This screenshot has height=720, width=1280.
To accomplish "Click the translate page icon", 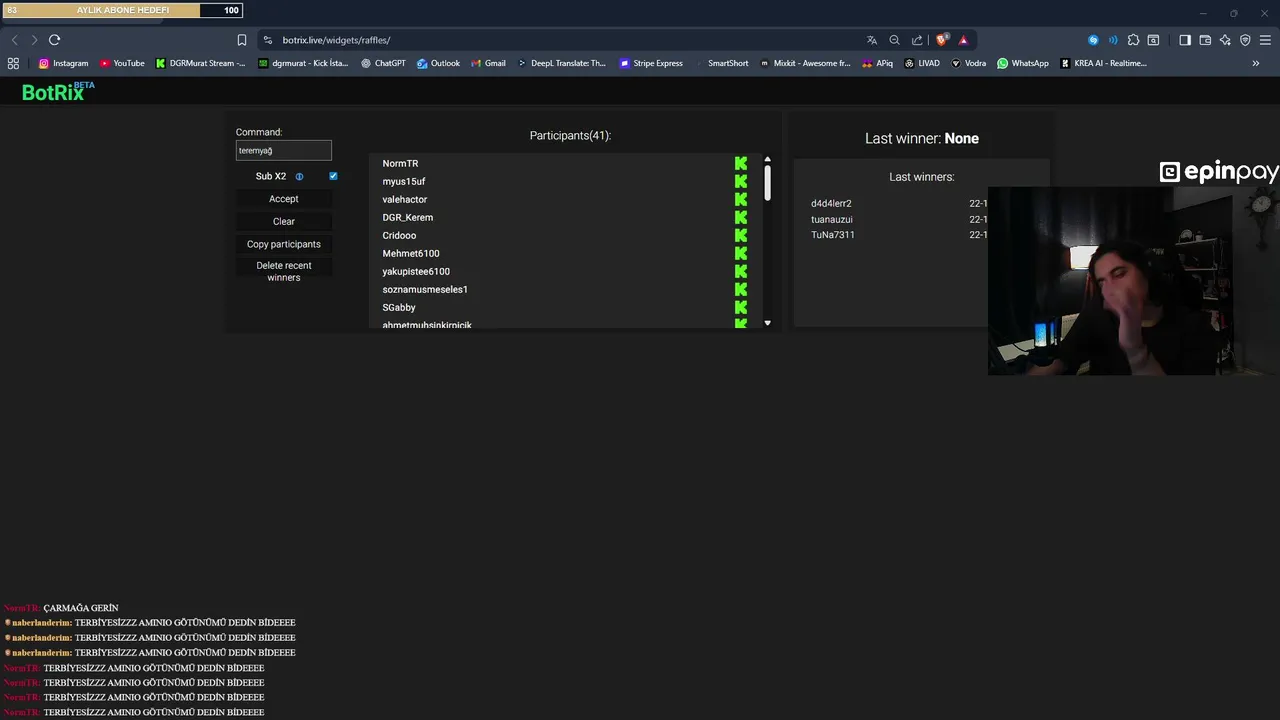I will click(x=872, y=40).
